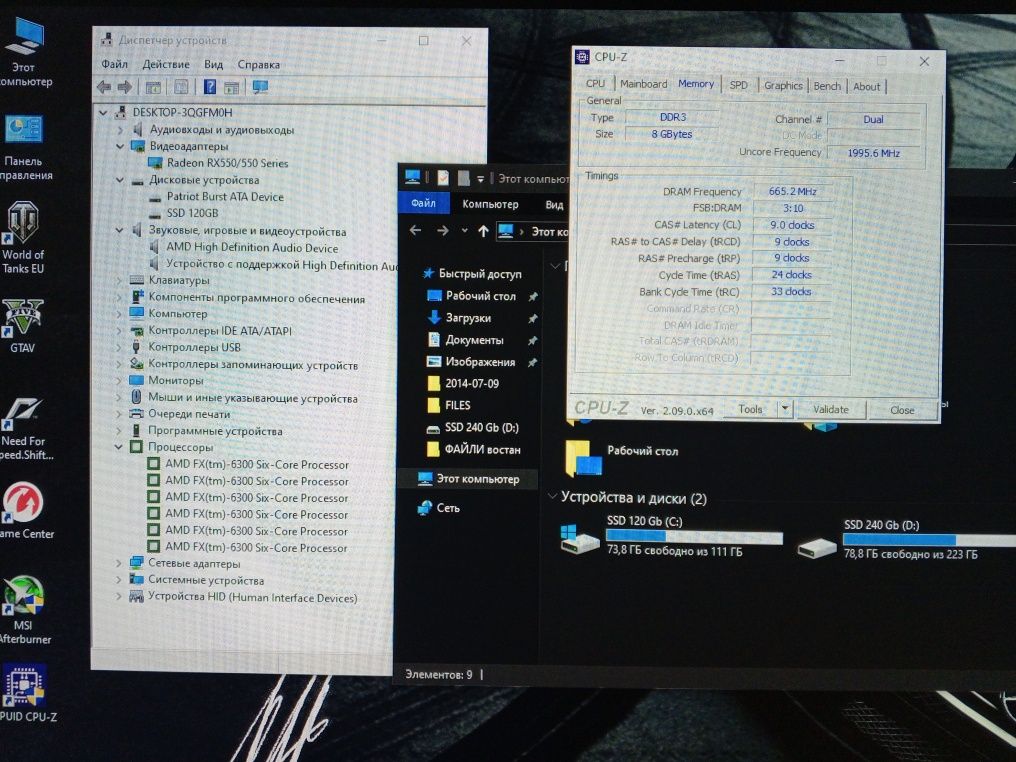Click the Tools button in CPU-Z
1016x762 pixels.
pos(750,409)
